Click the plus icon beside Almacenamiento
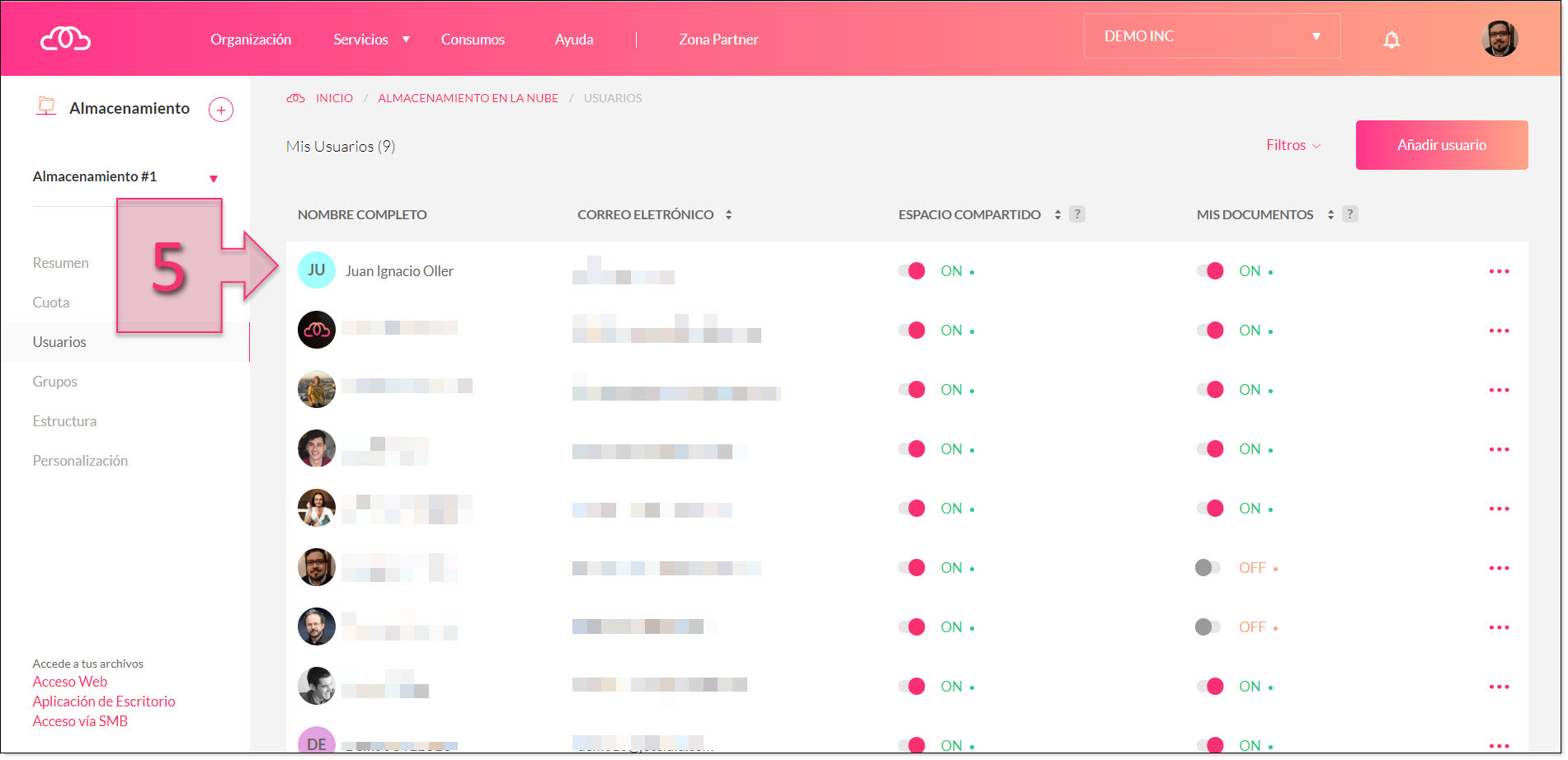Viewport: 1568px width, 760px height. [220, 110]
